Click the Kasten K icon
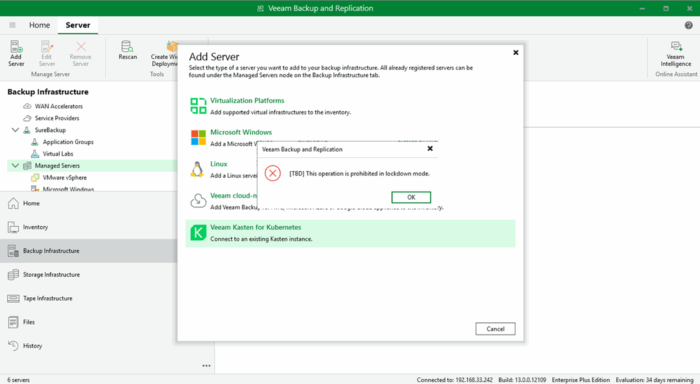The image size is (700, 384). tap(198, 233)
